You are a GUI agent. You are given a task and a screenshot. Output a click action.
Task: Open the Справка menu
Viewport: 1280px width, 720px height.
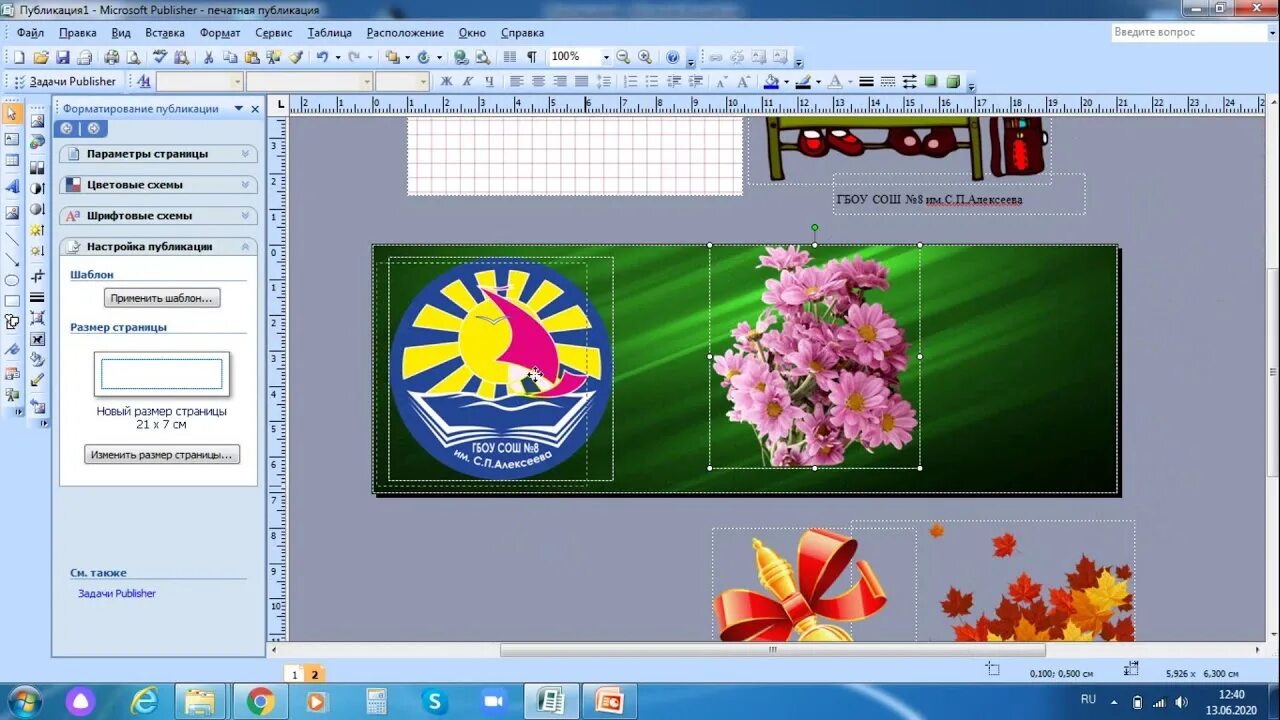click(x=522, y=33)
